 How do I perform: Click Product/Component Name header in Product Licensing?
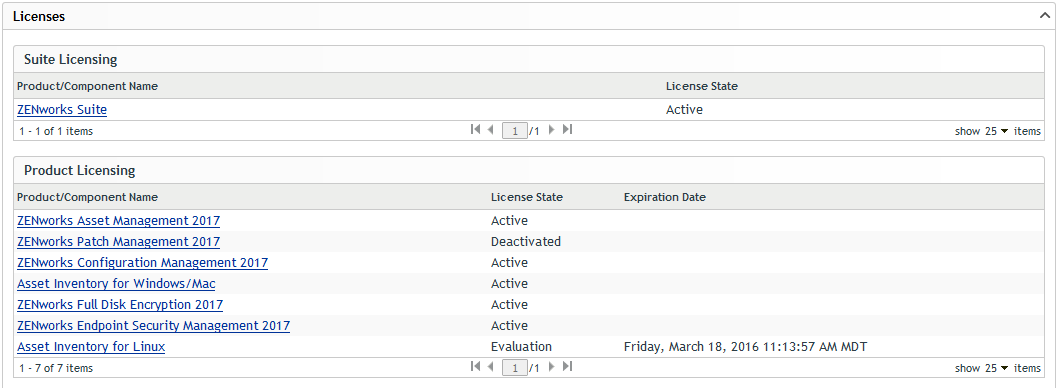coord(88,197)
